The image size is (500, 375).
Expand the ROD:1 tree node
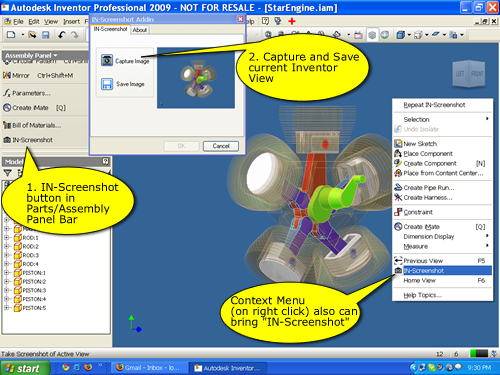click(x=6, y=238)
